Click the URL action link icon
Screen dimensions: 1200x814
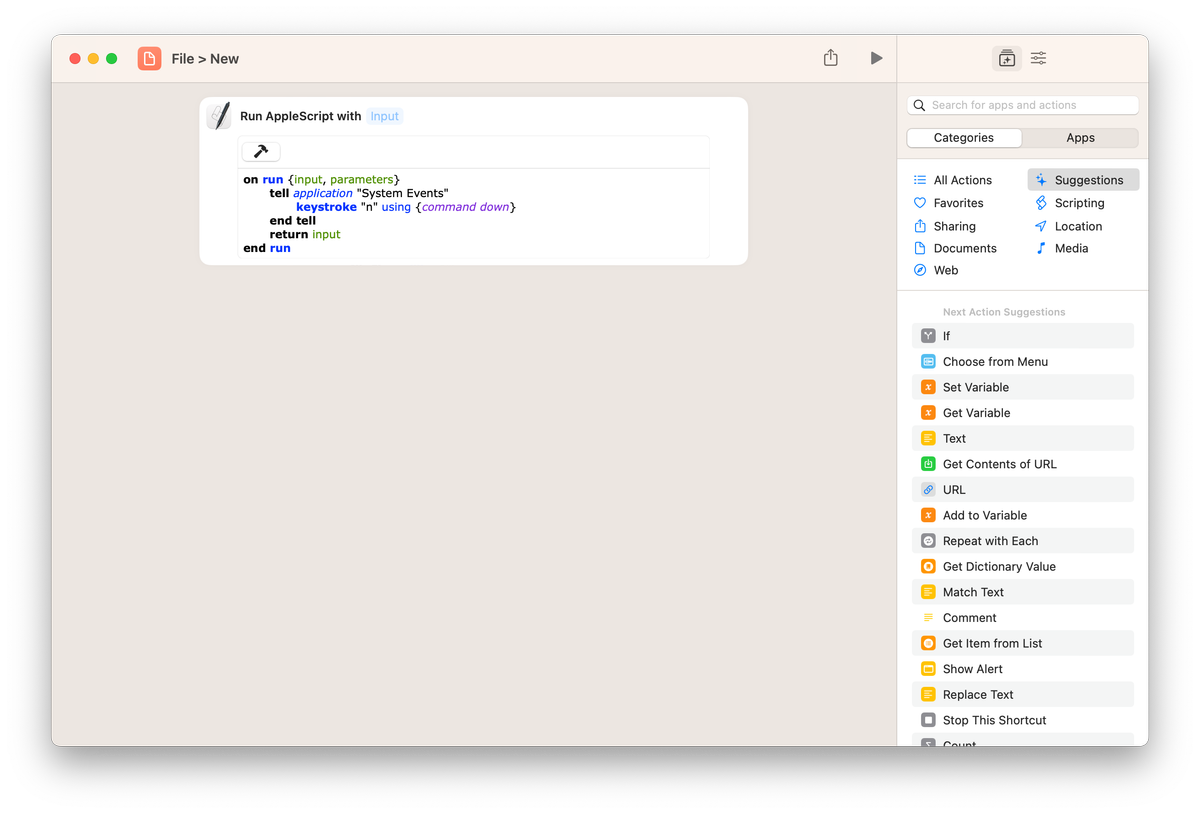click(x=928, y=490)
